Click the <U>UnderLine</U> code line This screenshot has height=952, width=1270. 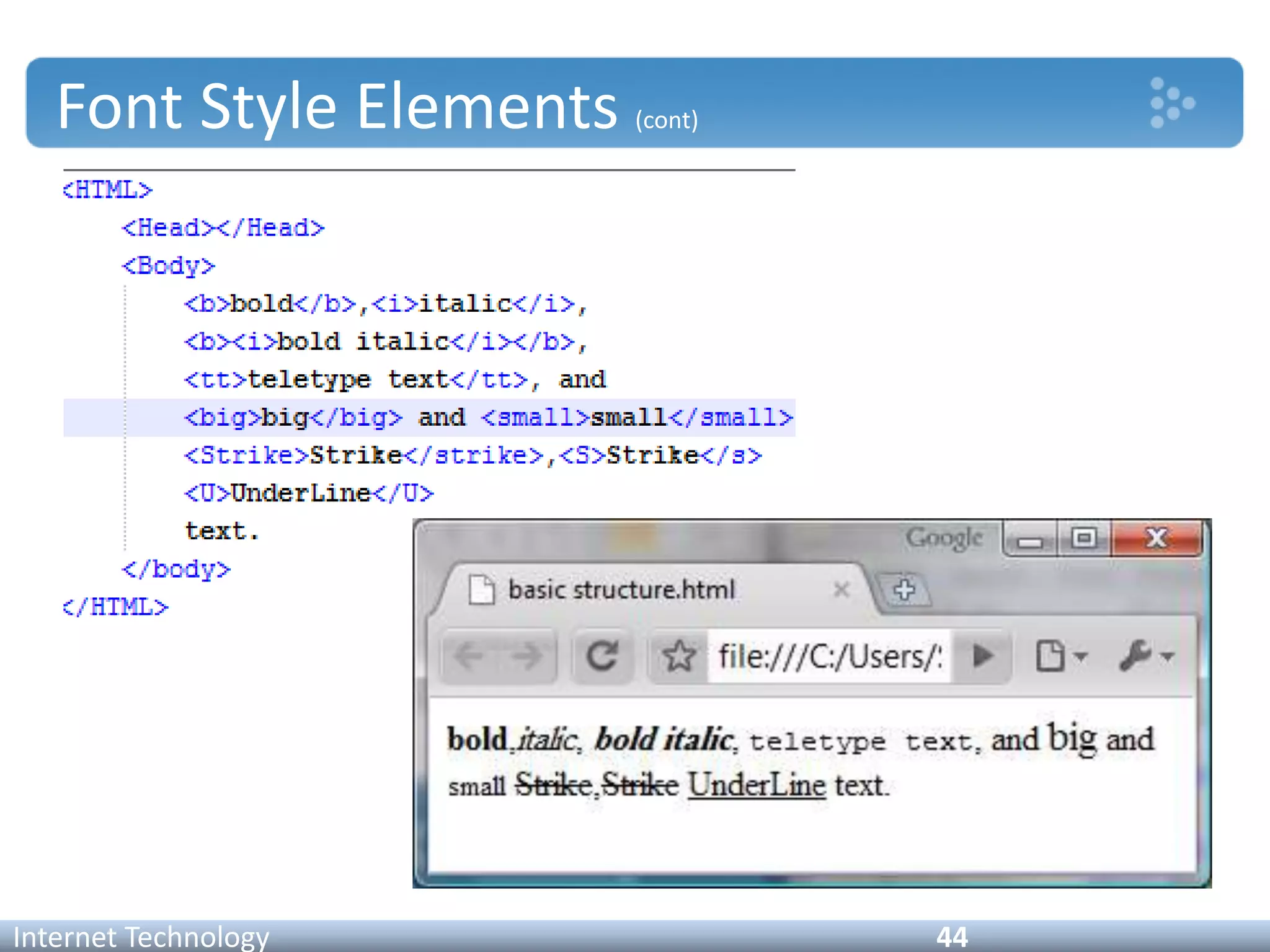click(x=309, y=493)
